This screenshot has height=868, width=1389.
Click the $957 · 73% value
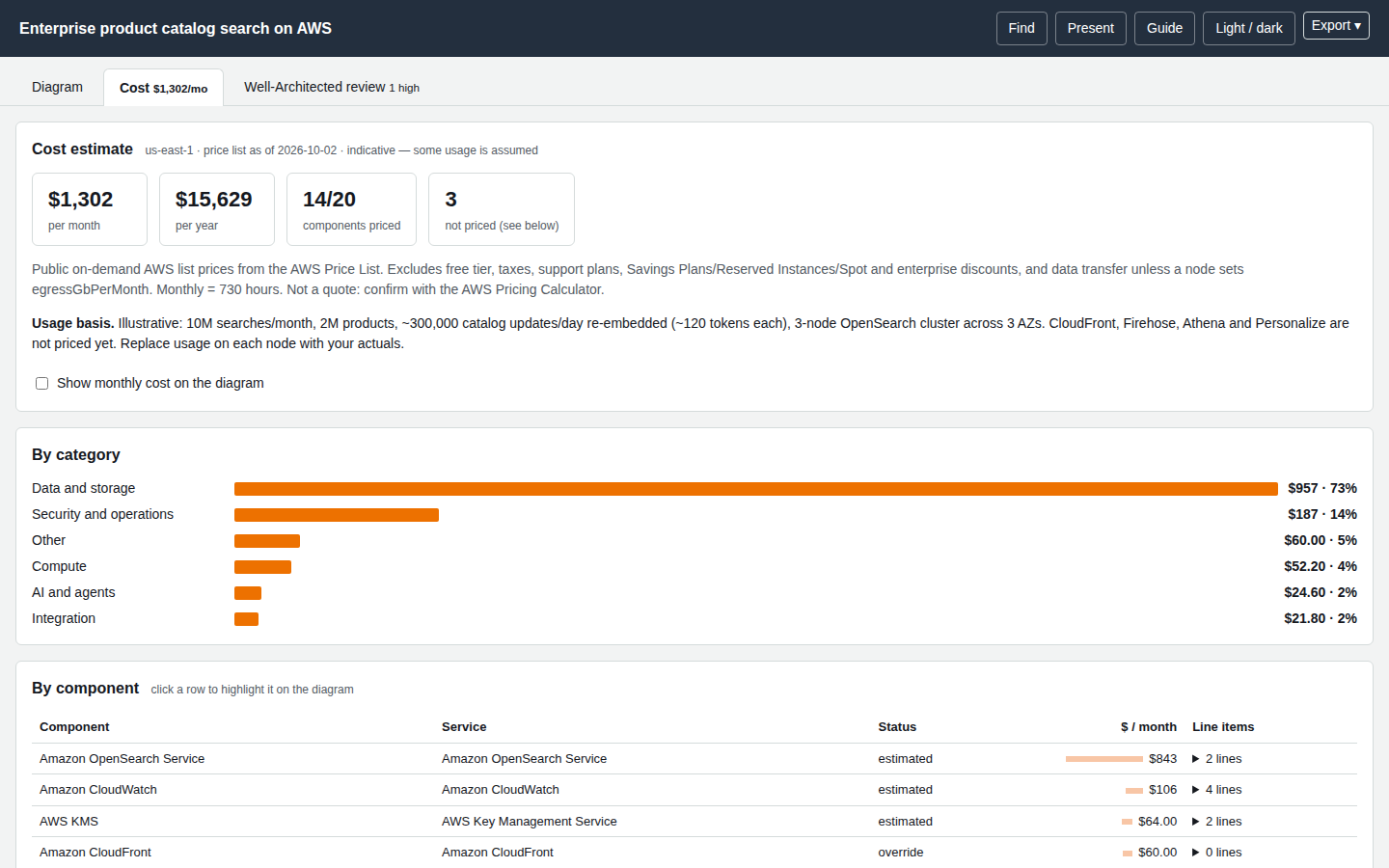pyautogui.click(x=1322, y=488)
